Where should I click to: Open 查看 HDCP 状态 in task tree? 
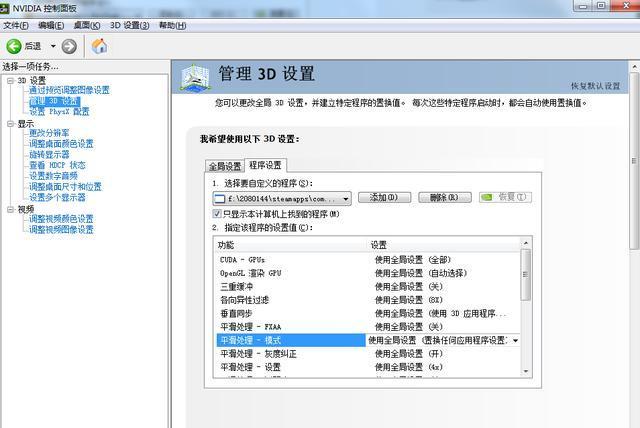click(57, 165)
